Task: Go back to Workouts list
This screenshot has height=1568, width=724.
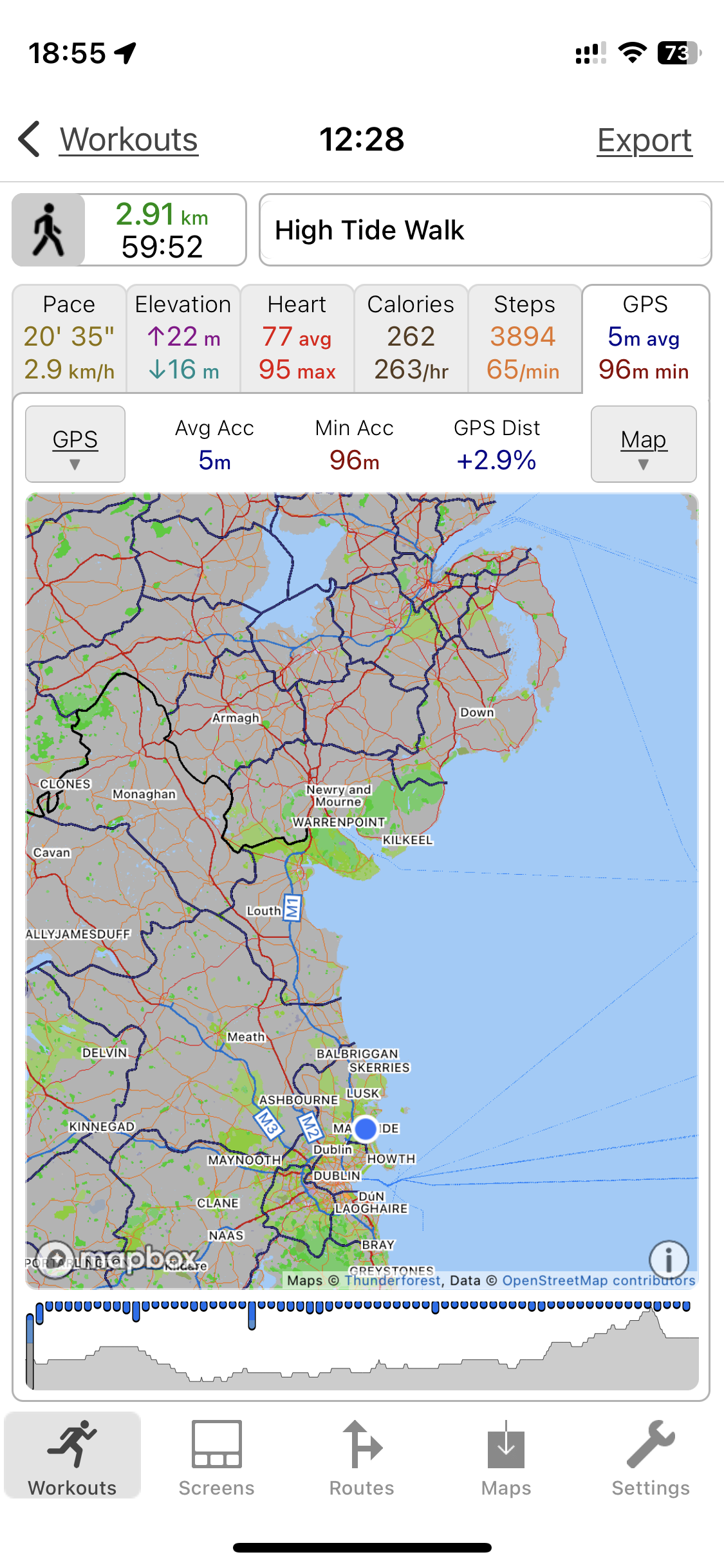Action: (129, 140)
